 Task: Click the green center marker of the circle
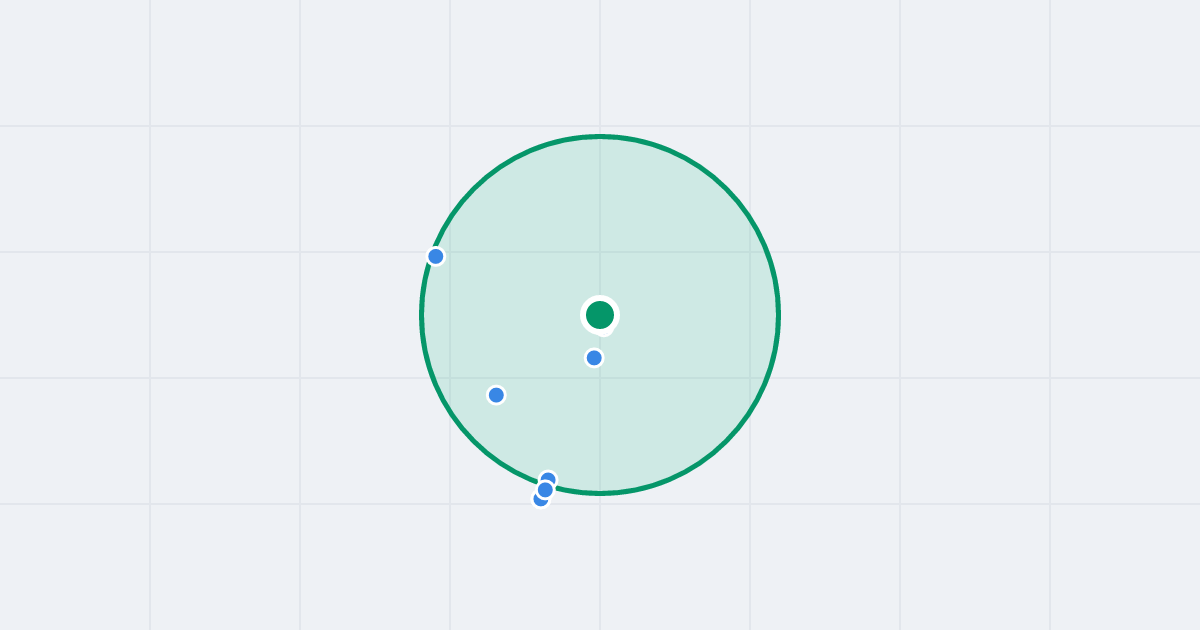[x=600, y=315]
